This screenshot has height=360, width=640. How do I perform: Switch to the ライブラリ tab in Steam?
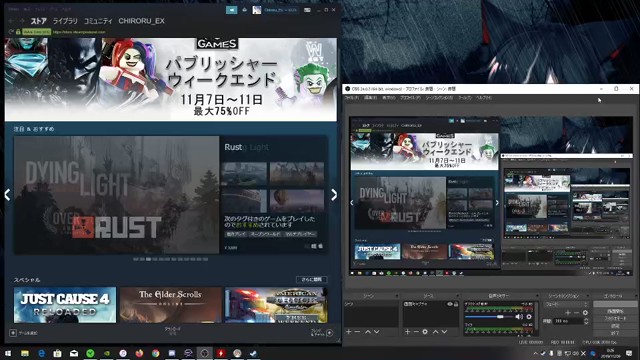(x=65, y=21)
